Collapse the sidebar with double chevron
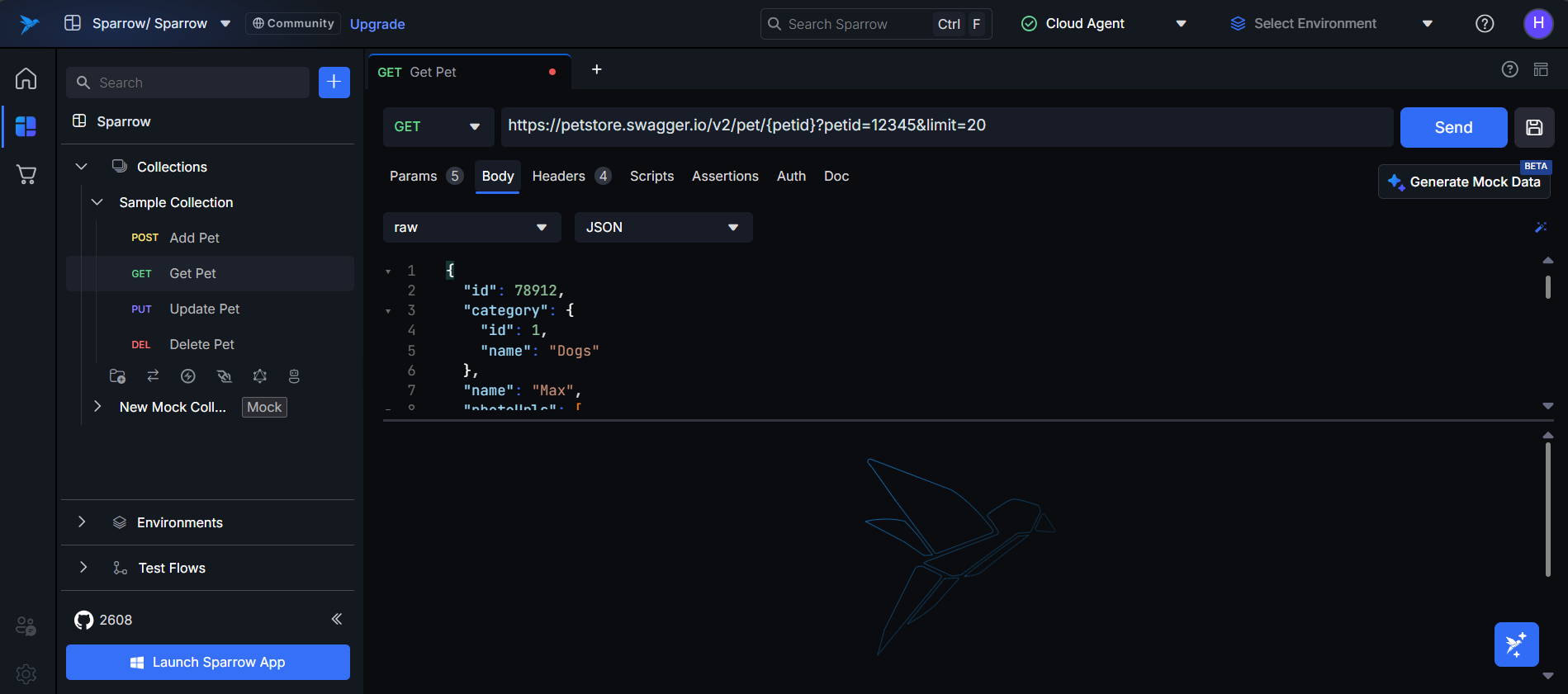 337,619
